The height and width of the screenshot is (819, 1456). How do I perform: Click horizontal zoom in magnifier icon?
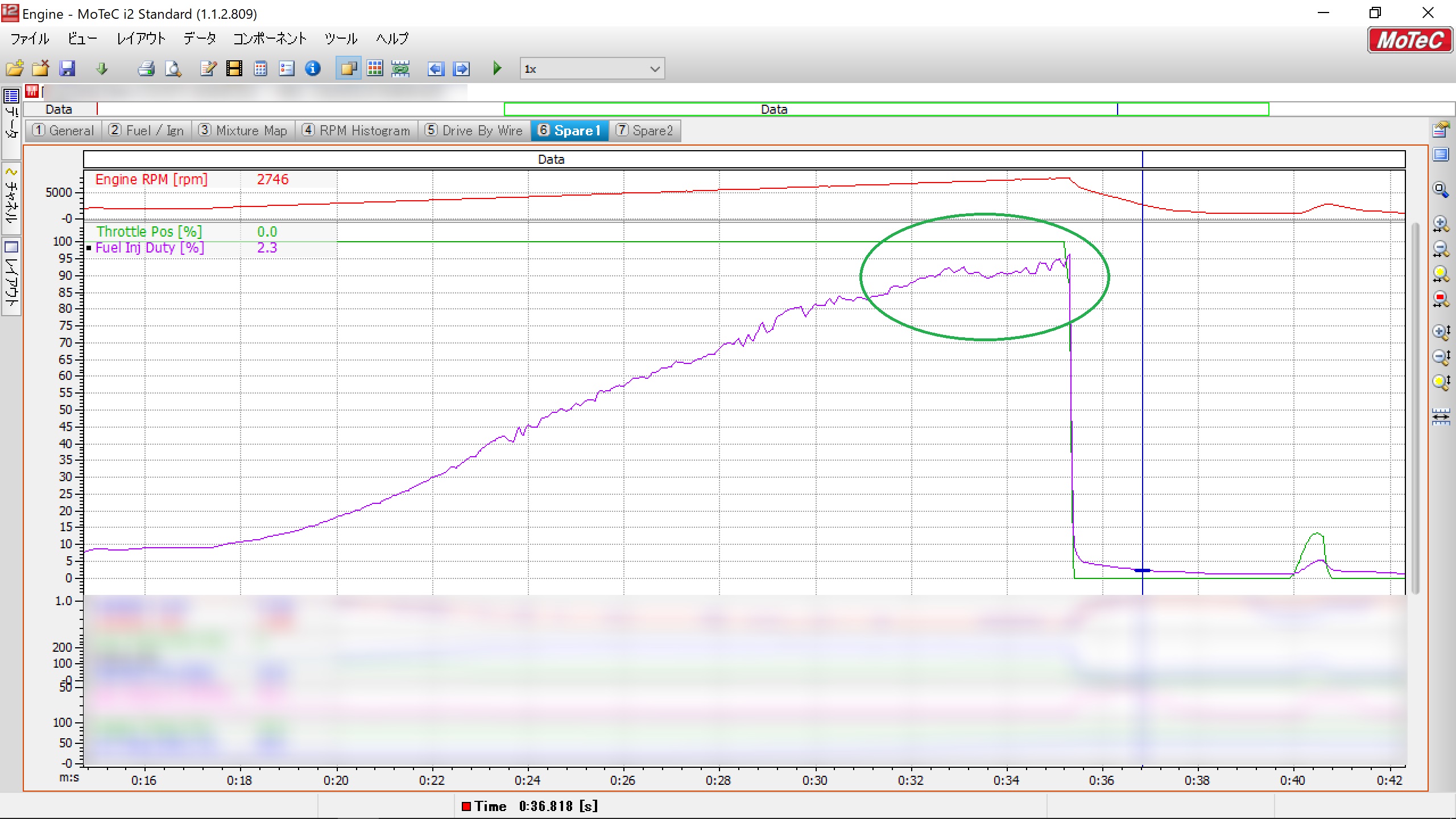click(1440, 224)
